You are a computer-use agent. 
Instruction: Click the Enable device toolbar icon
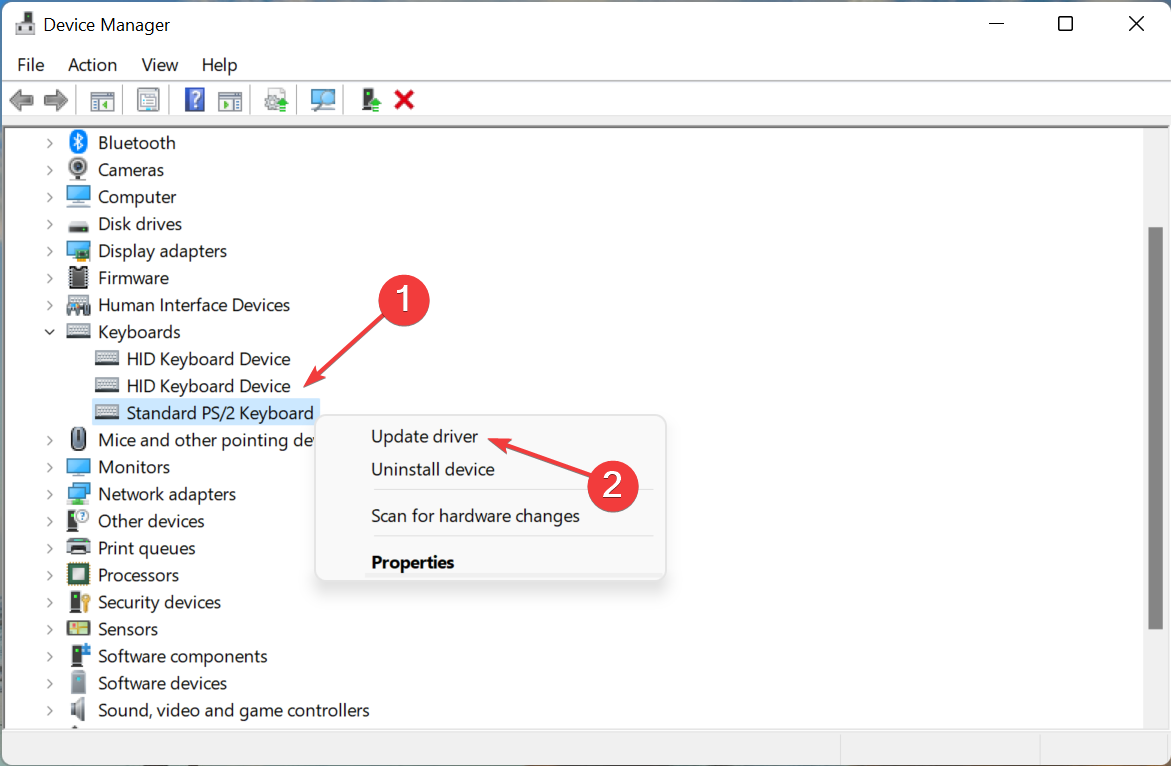click(x=370, y=100)
